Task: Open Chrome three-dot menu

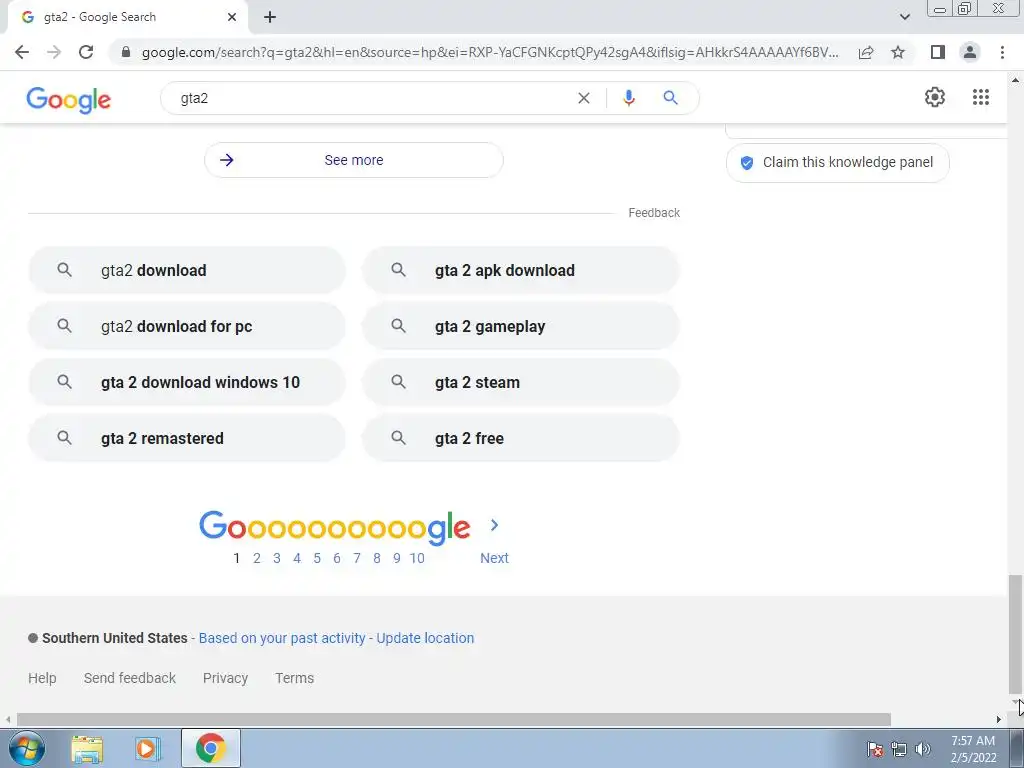Action: point(1002,52)
